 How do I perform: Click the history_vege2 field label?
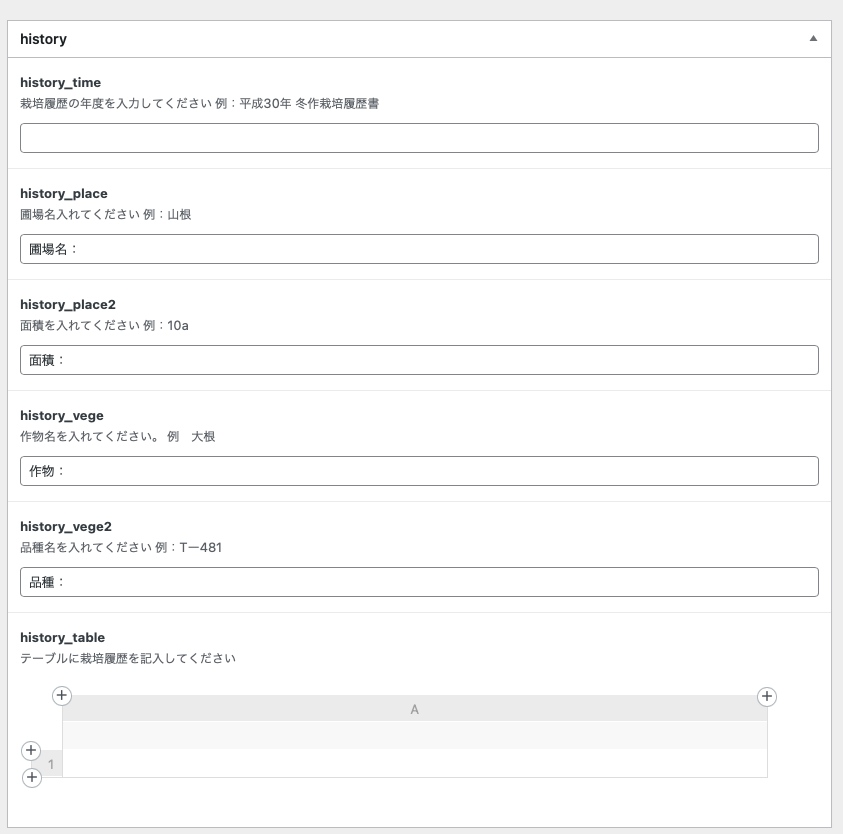coord(66,526)
